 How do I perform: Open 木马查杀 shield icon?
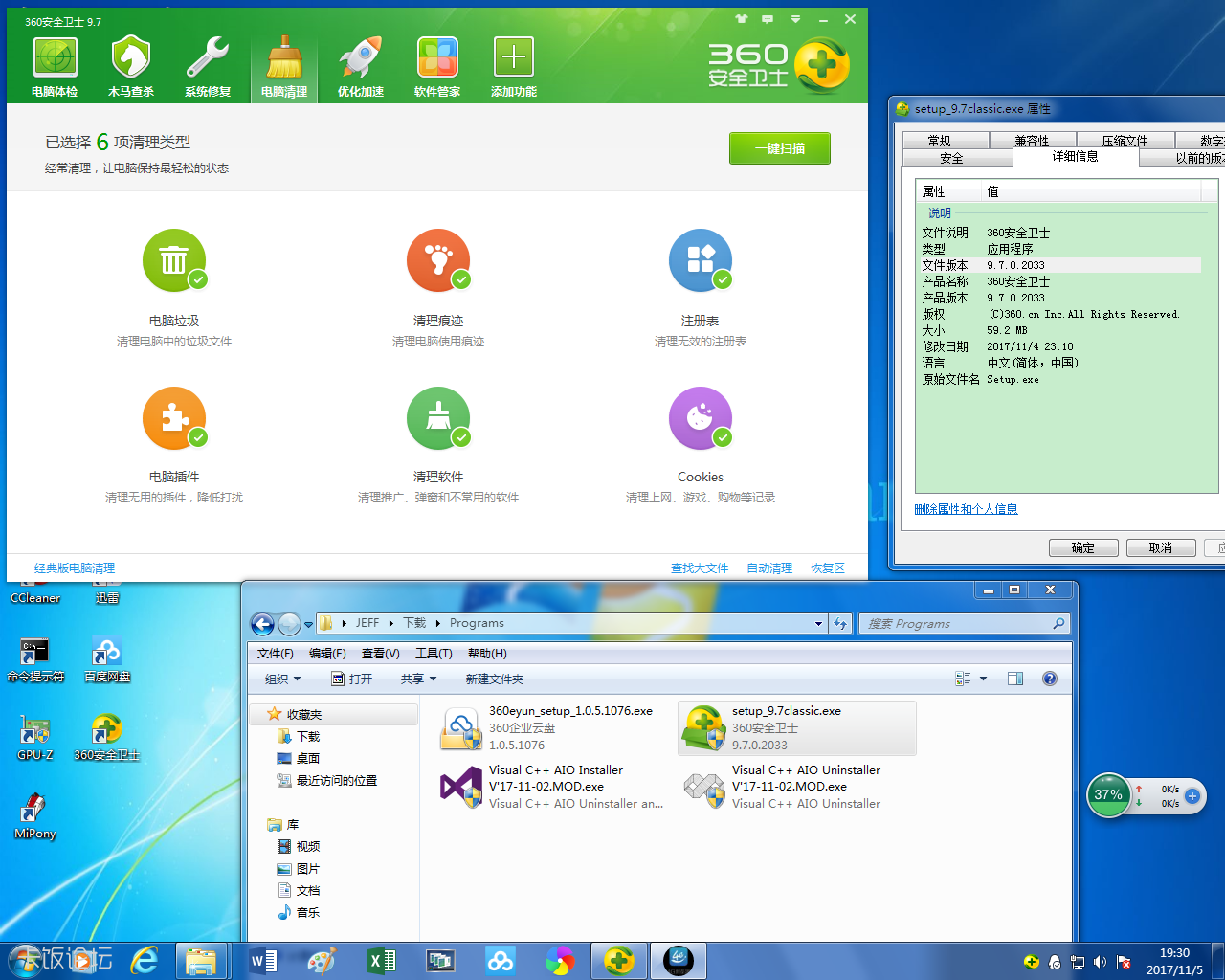point(131,67)
